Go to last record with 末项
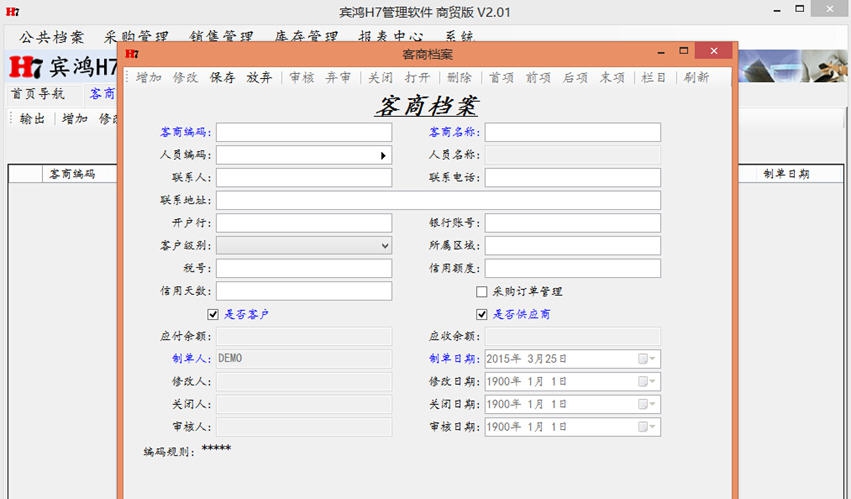Viewport: 851px width, 499px height. pos(612,78)
